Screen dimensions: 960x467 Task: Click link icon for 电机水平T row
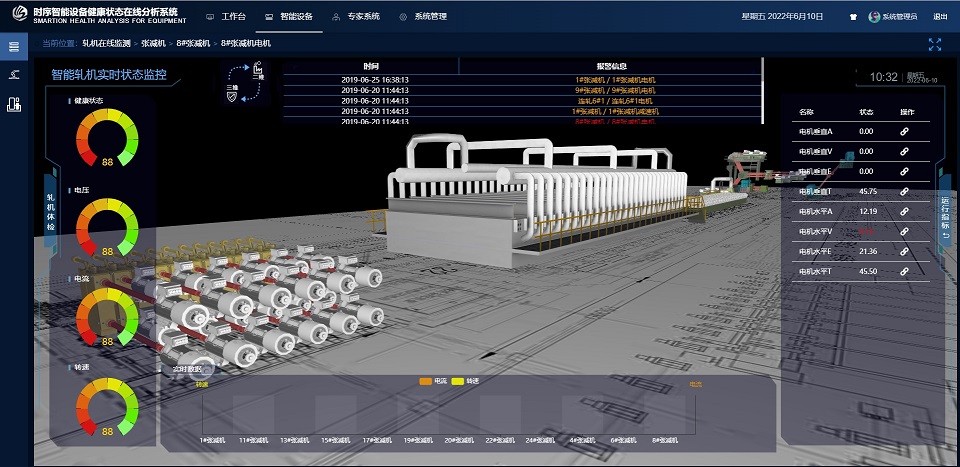904,271
